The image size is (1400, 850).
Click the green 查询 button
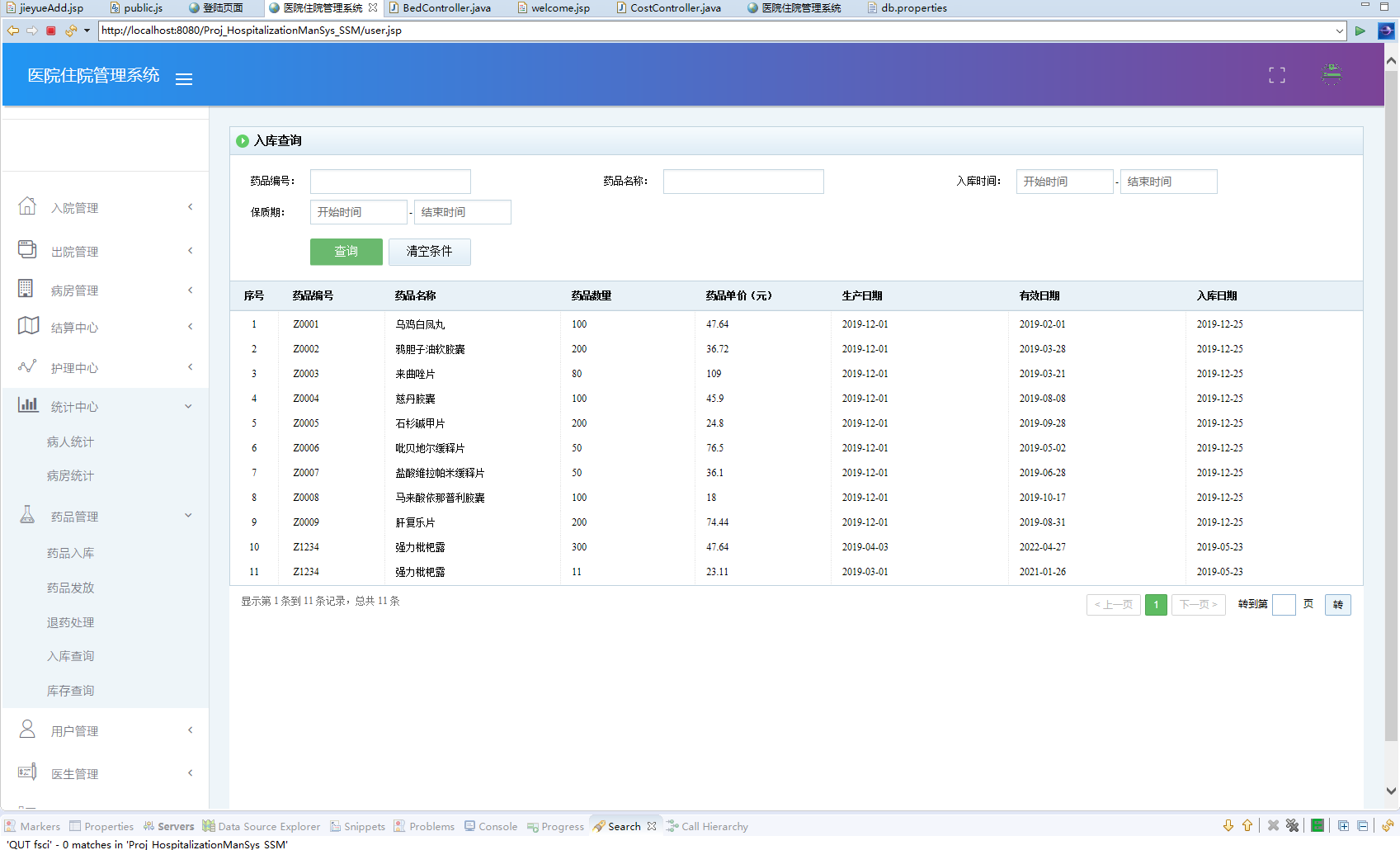click(346, 252)
